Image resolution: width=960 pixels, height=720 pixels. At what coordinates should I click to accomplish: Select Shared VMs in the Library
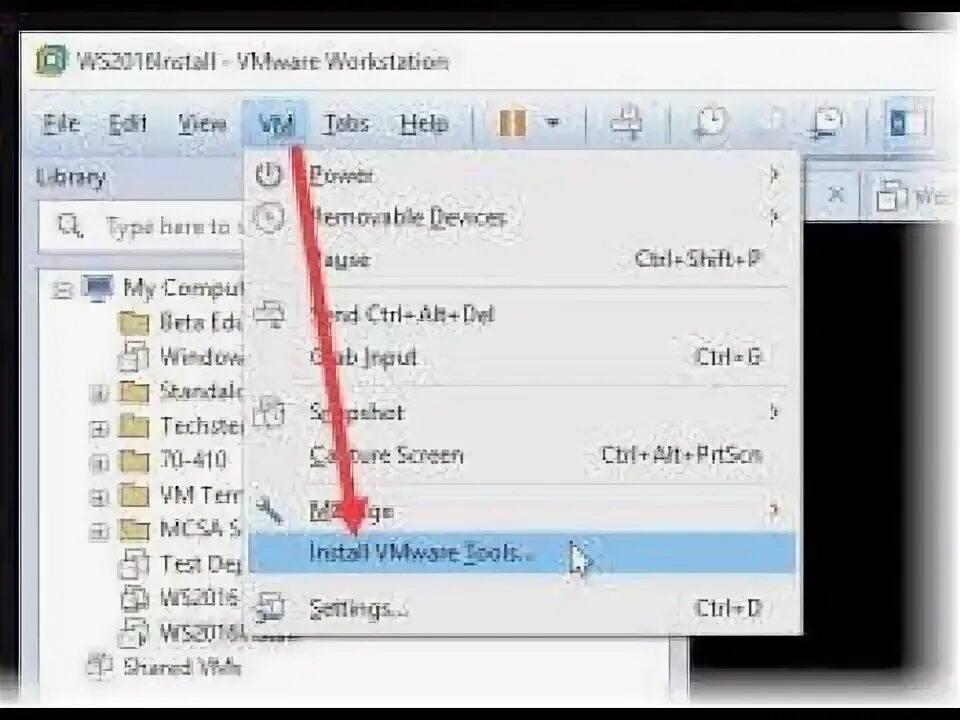point(182,667)
